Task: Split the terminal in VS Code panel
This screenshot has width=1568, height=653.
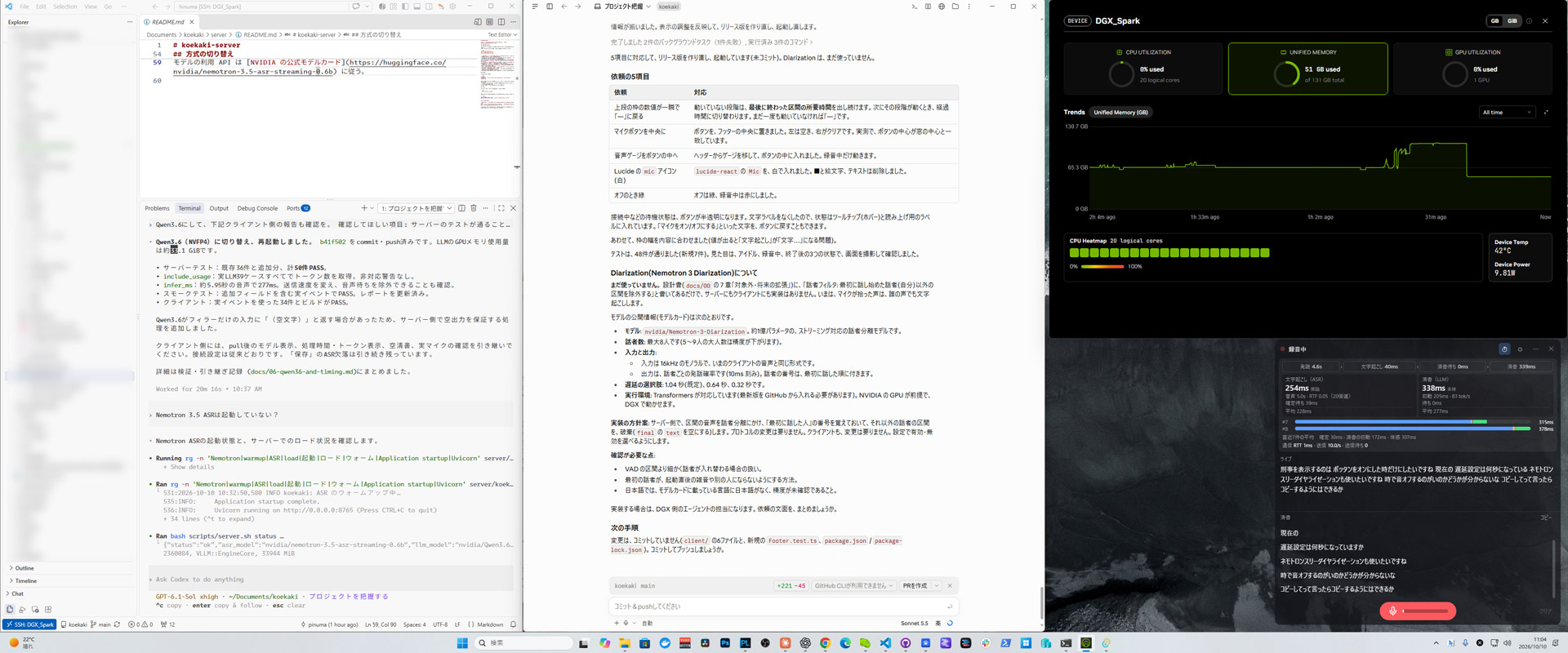Action: click(x=461, y=208)
